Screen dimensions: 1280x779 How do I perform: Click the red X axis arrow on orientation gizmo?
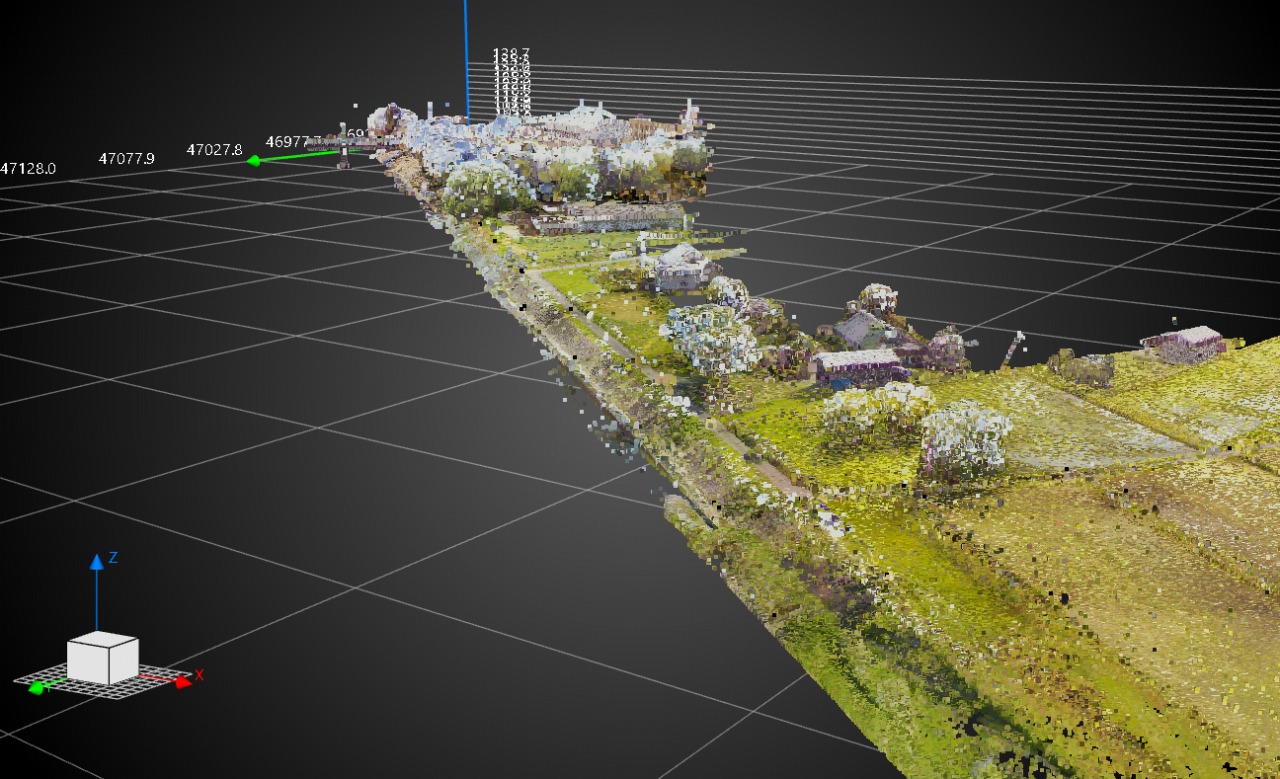coord(182,682)
